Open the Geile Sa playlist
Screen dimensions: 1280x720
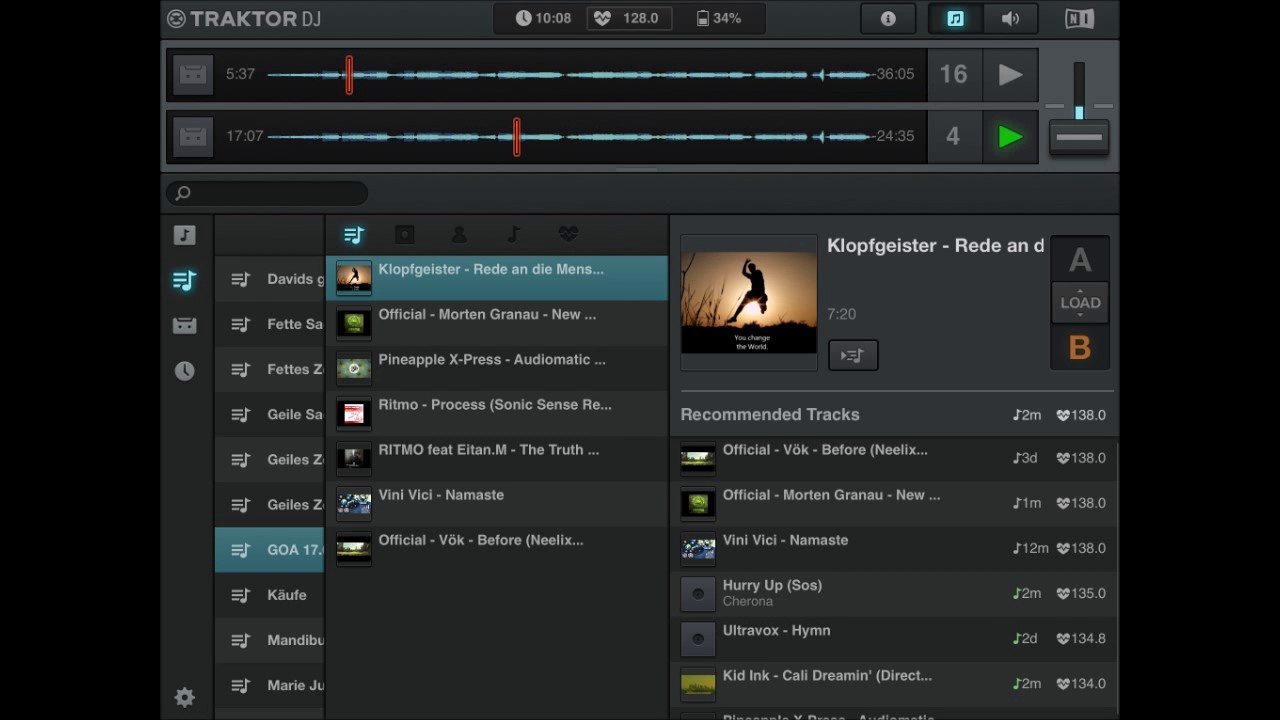[270, 414]
